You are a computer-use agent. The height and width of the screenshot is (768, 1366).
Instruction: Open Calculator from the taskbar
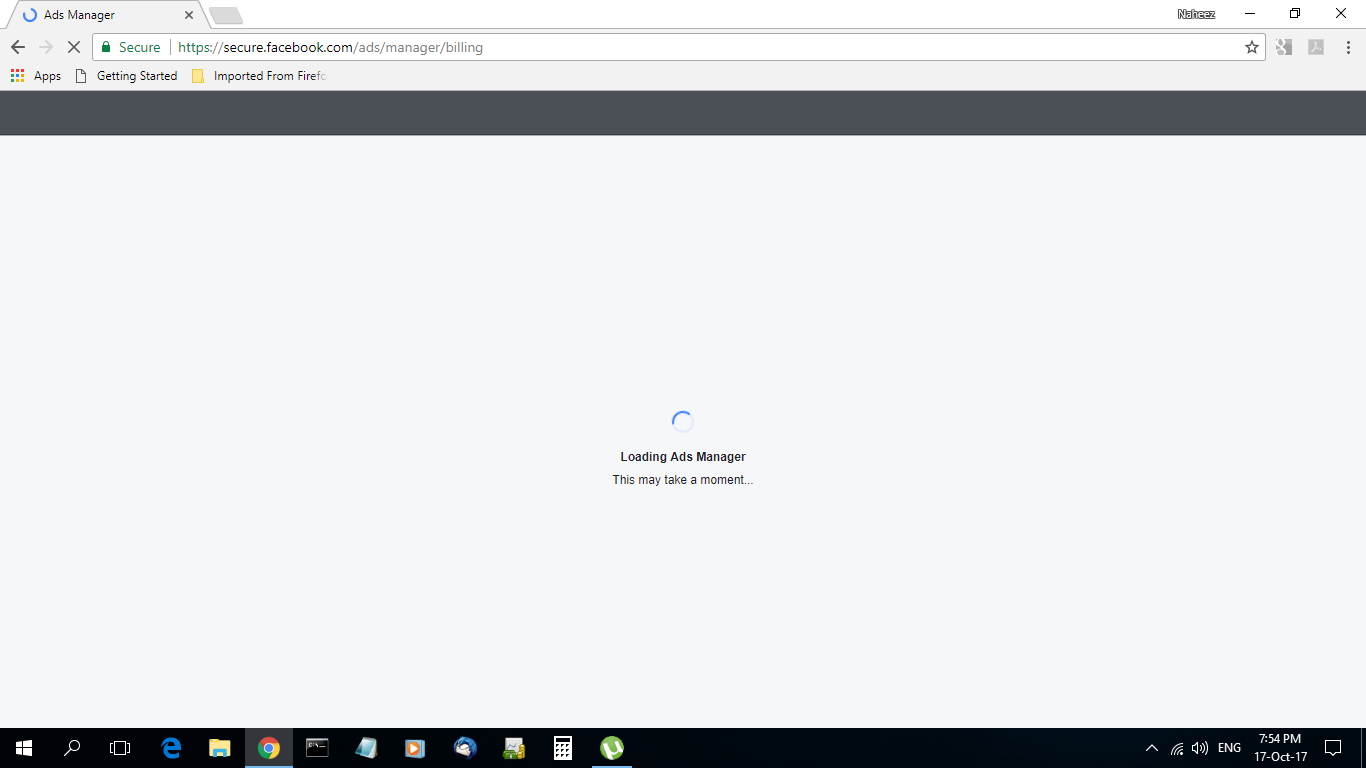(563, 748)
